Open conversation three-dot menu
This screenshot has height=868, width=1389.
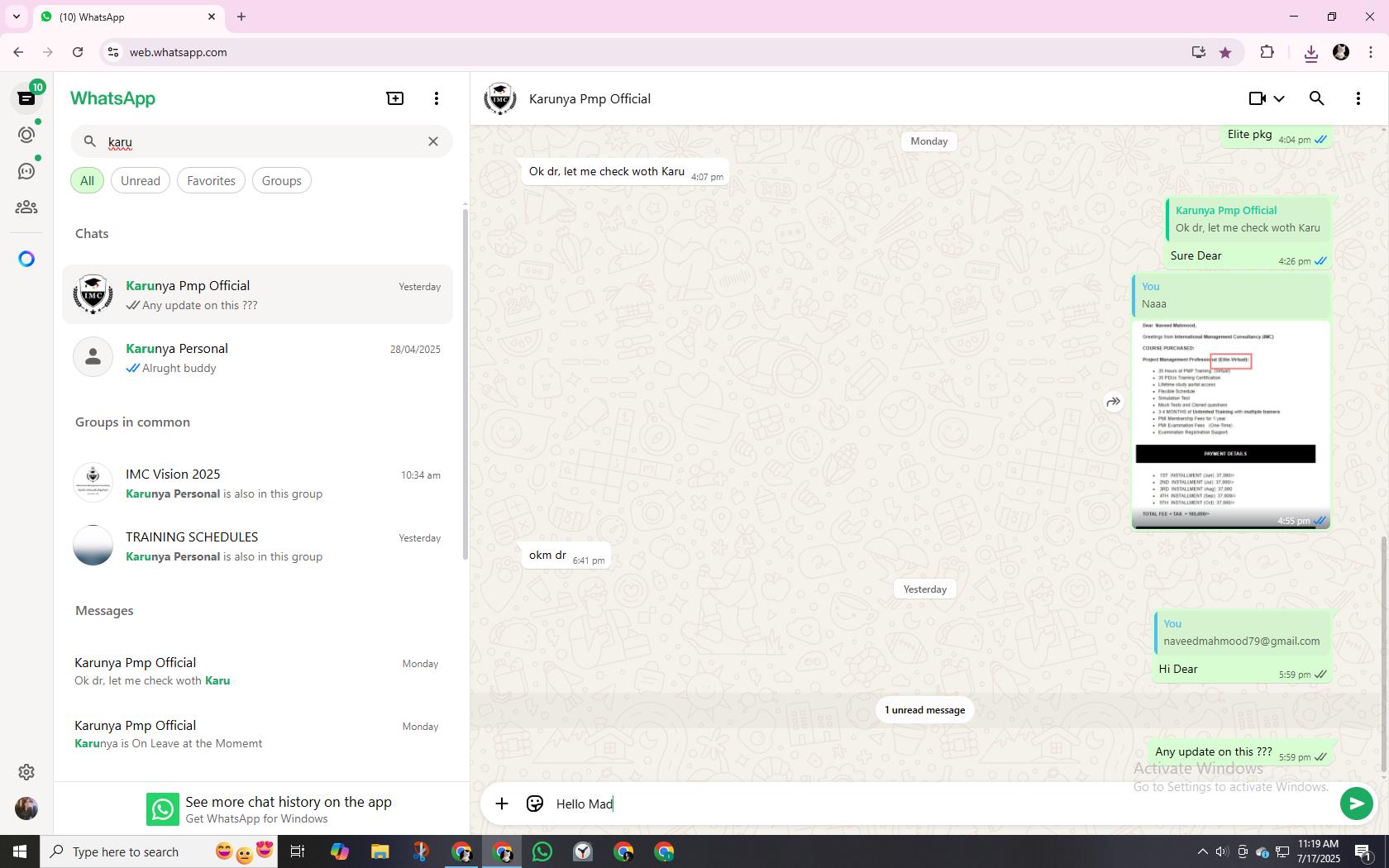[1358, 98]
